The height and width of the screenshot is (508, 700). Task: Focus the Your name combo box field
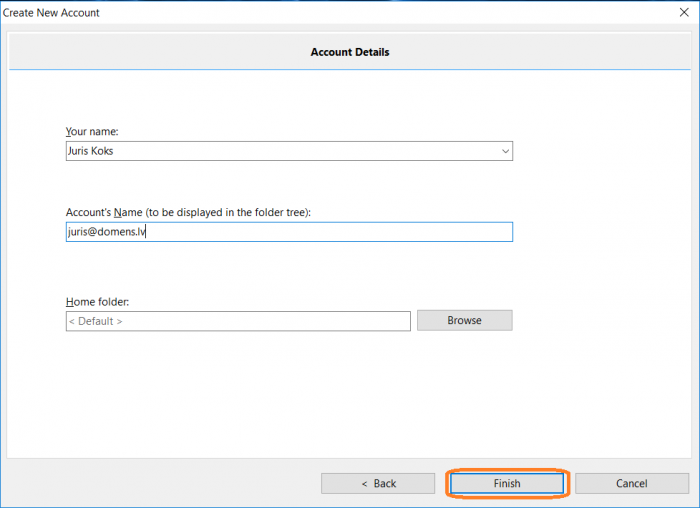[289, 151]
